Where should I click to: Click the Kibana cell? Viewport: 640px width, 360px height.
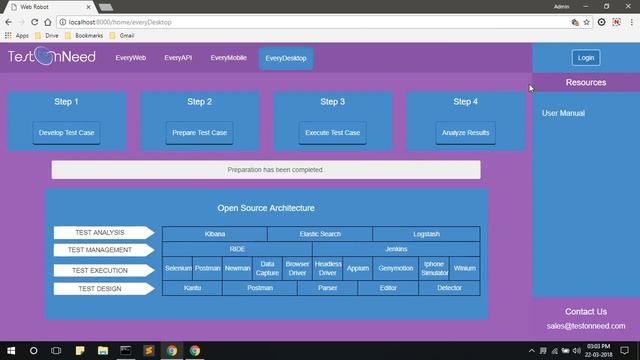coord(215,234)
